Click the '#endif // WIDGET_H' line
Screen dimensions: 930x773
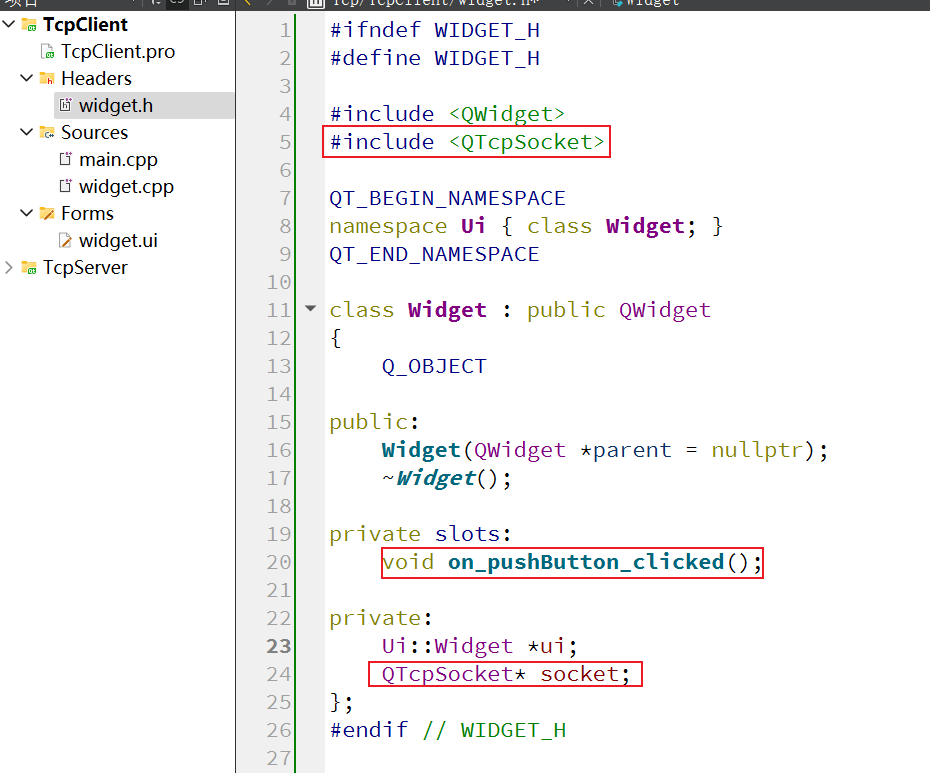click(448, 730)
